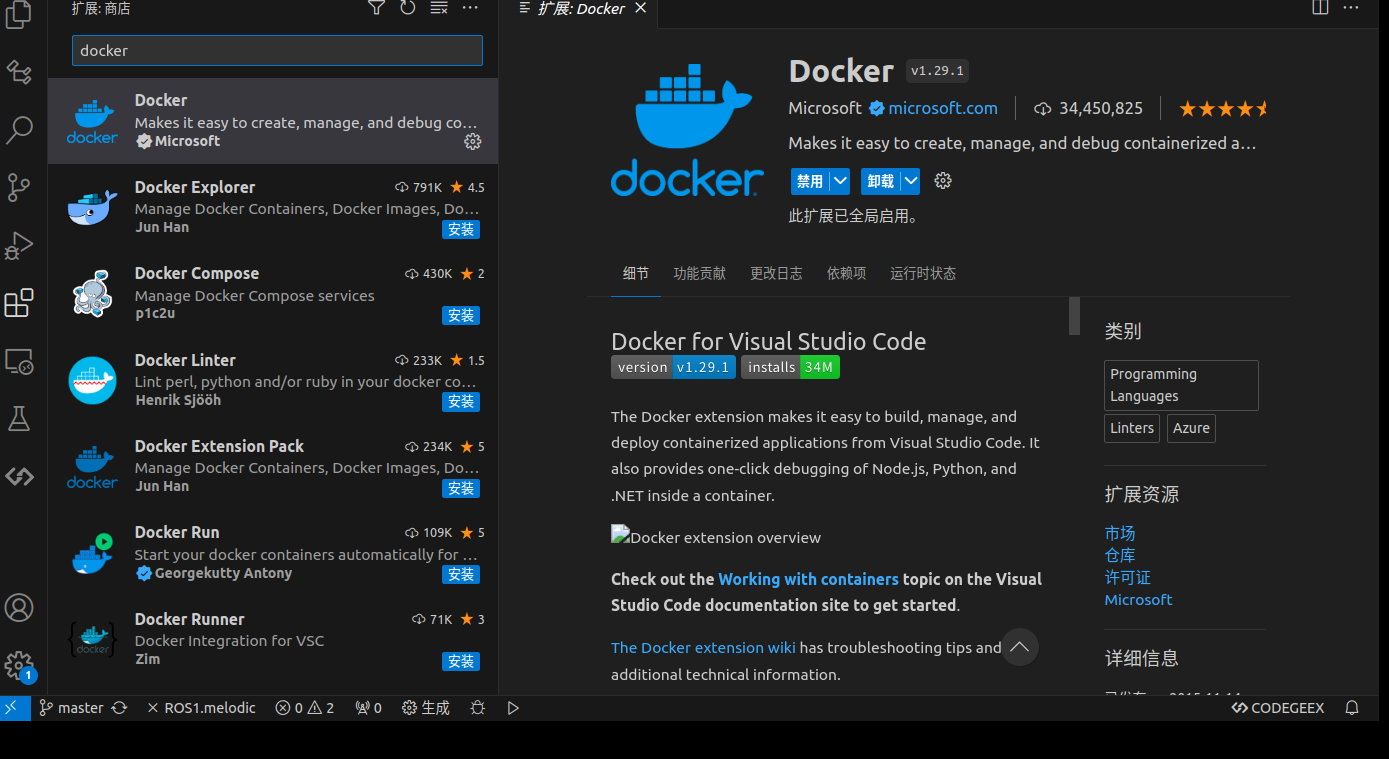Viewport: 1389px width, 759px height.
Task: Open the Marketplace resource link
Action: pyautogui.click(x=1120, y=533)
